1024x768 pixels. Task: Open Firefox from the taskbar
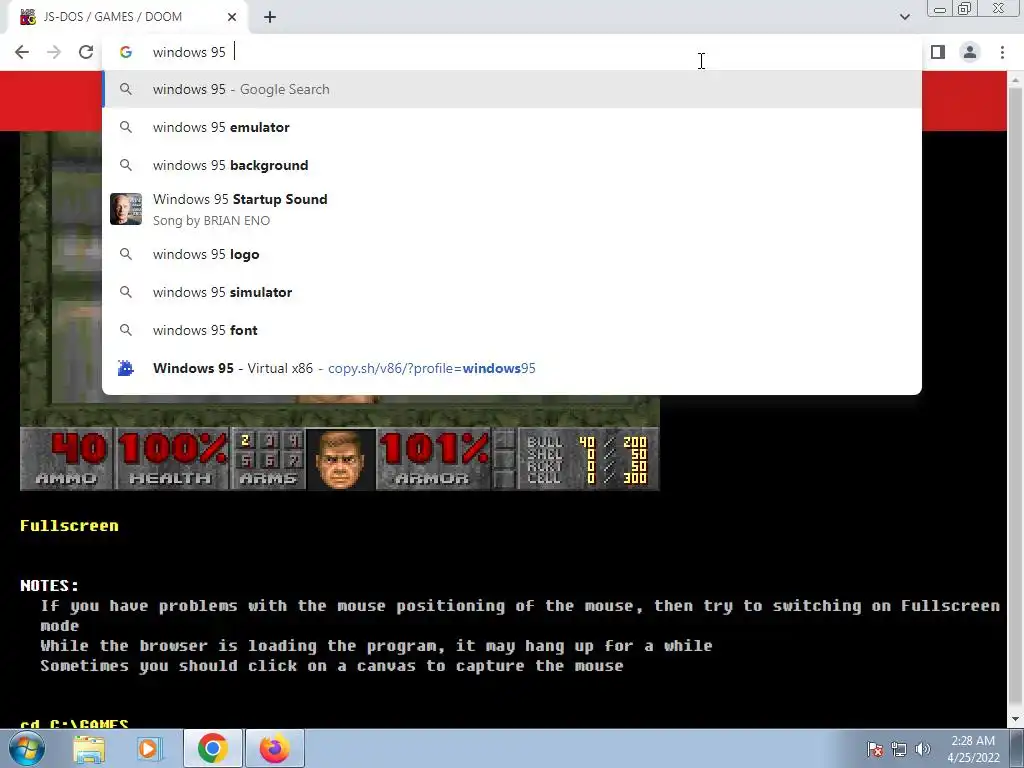pos(274,748)
